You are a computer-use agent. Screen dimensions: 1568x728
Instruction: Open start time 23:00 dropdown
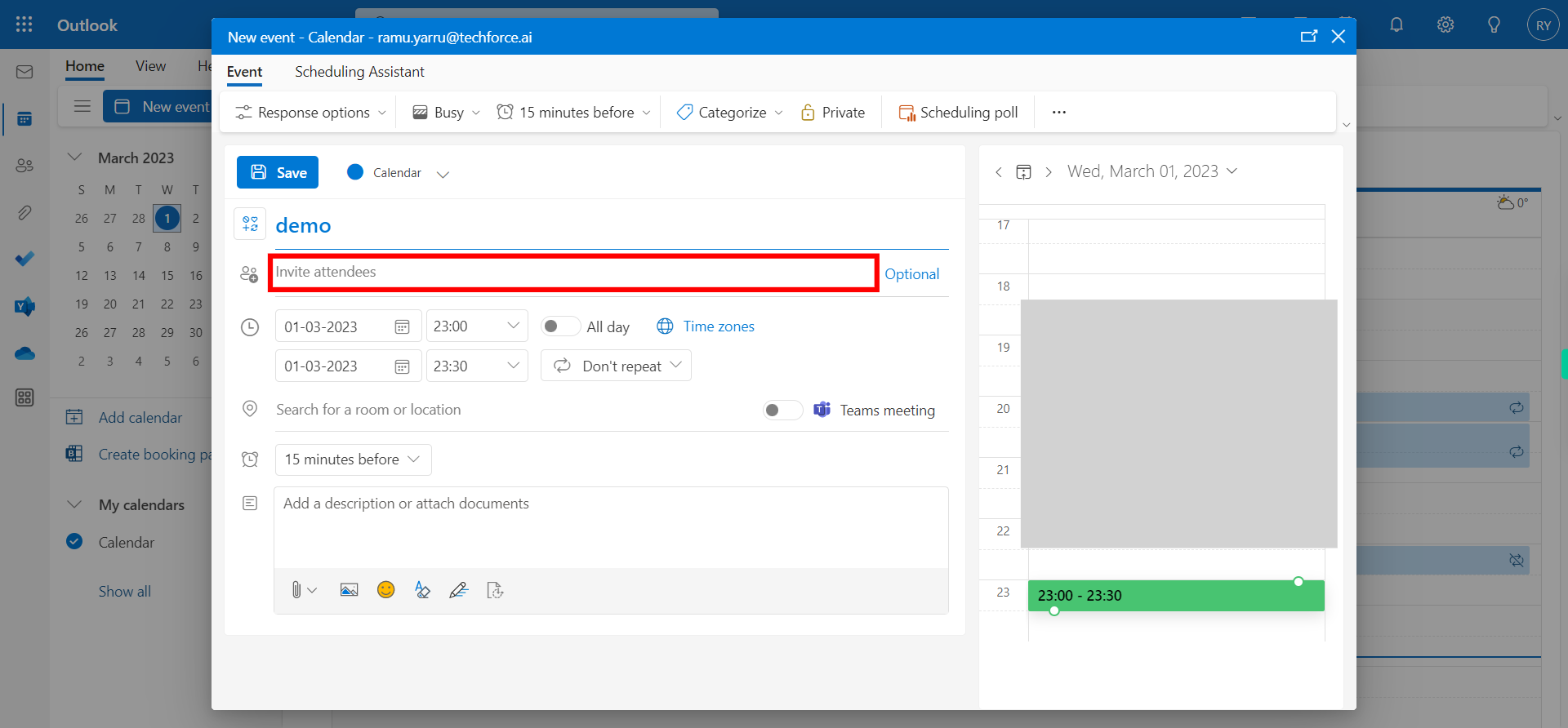477,326
